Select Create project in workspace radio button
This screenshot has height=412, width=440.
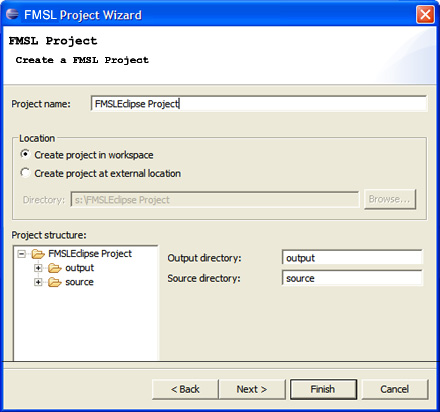tap(25, 155)
